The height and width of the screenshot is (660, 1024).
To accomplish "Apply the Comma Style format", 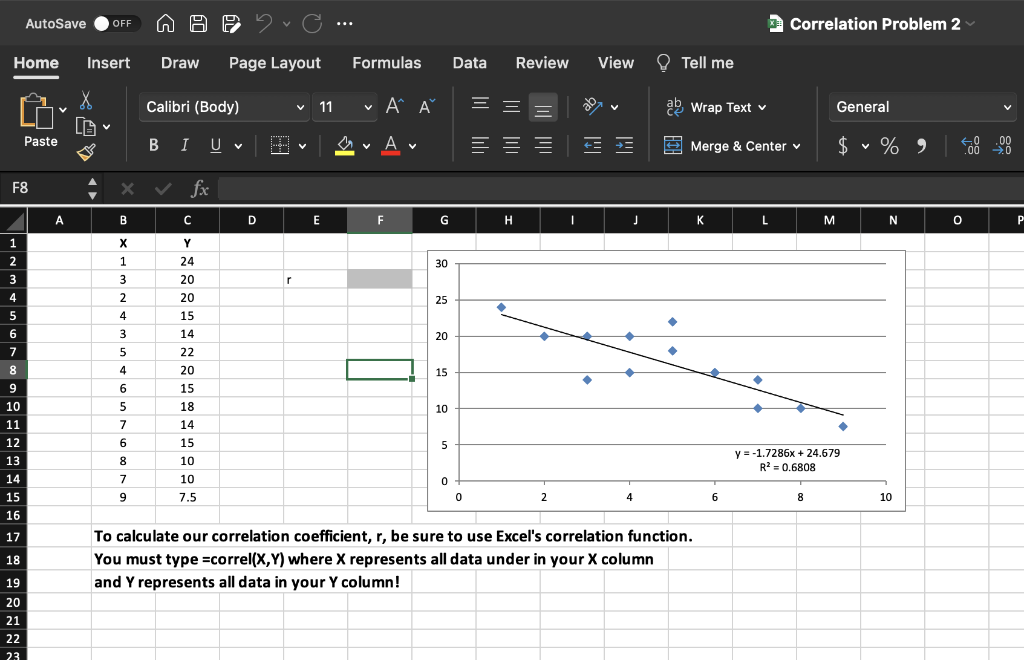I will click(x=919, y=145).
